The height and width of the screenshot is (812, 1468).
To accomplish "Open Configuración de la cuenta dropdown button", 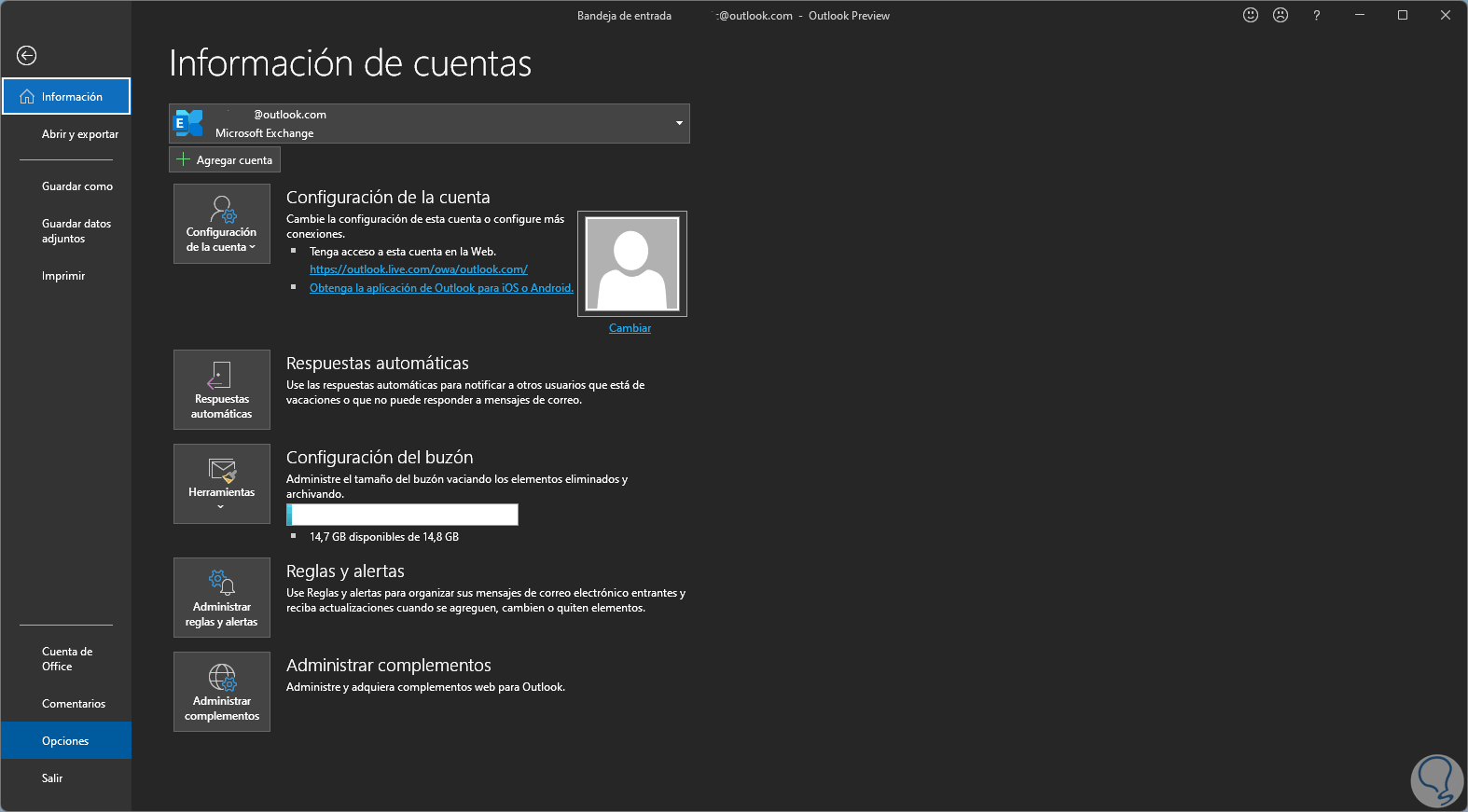I will [x=222, y=224].
